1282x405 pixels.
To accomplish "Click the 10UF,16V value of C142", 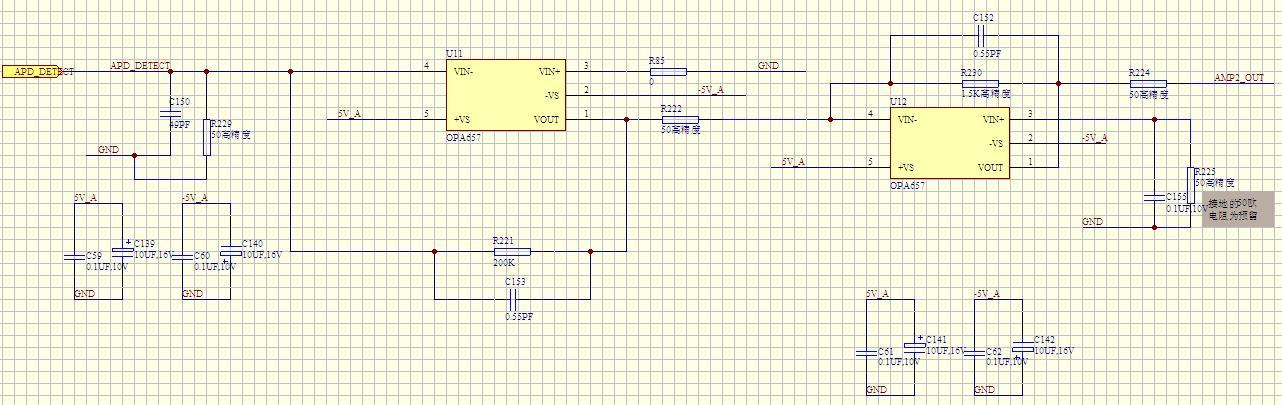I will point(1053,351).
